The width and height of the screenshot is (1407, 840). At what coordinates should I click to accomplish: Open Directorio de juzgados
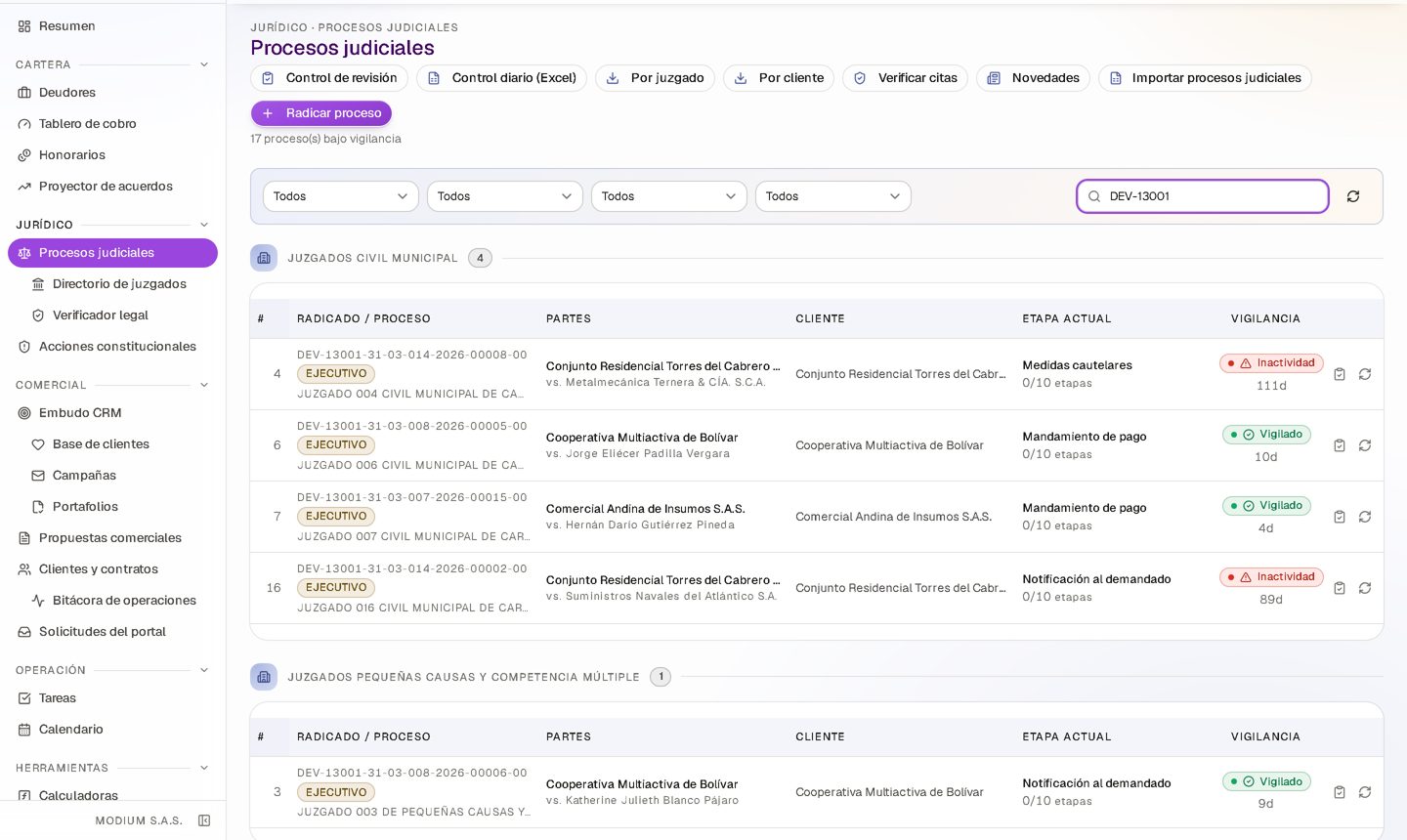(119, 284)
